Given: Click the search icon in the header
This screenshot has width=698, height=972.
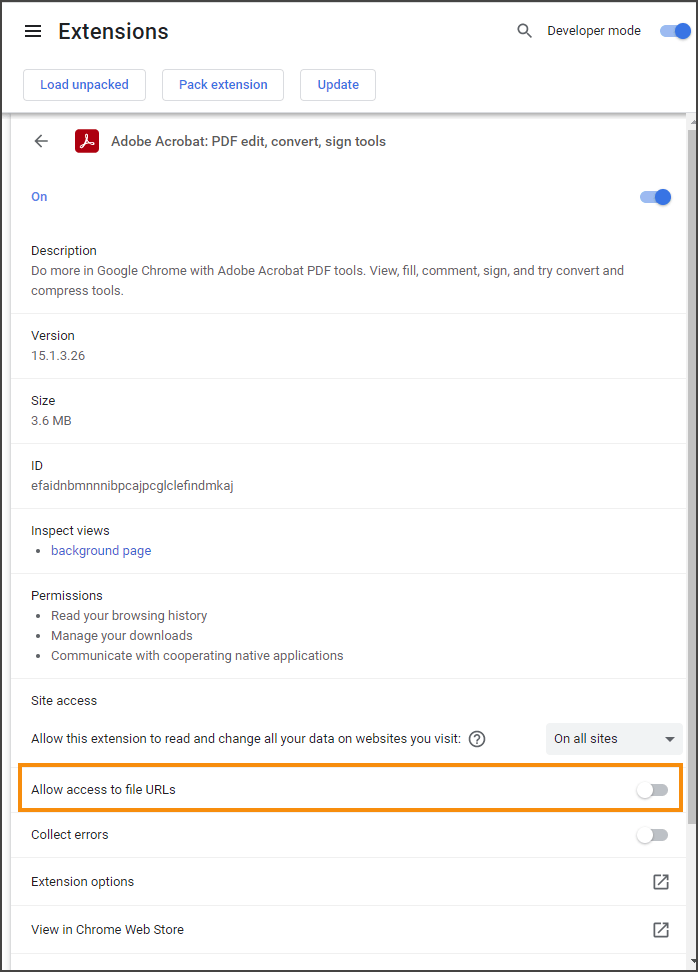Looking at the screenshot, I should pos(524,31).
